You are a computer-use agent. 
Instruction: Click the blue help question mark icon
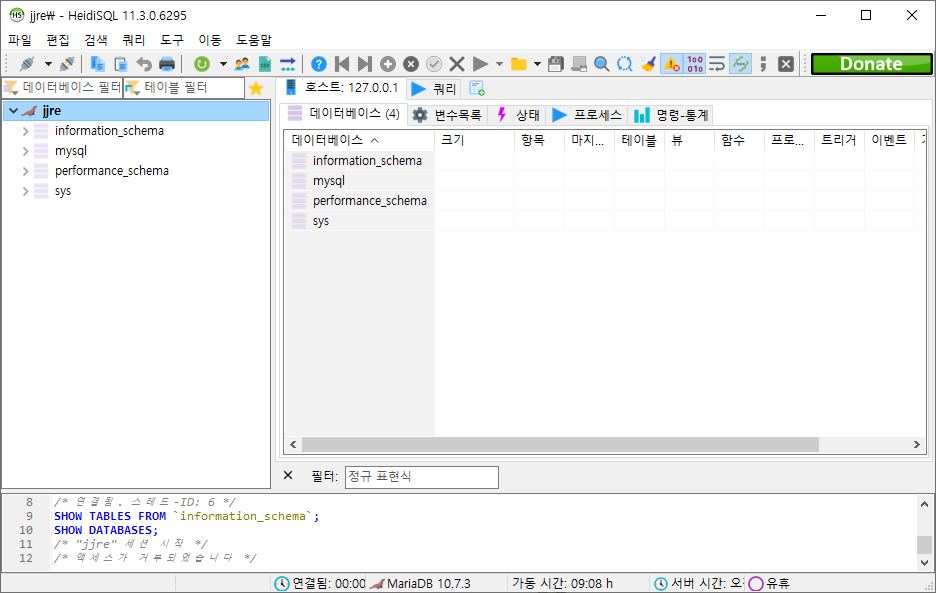point(319,64)
